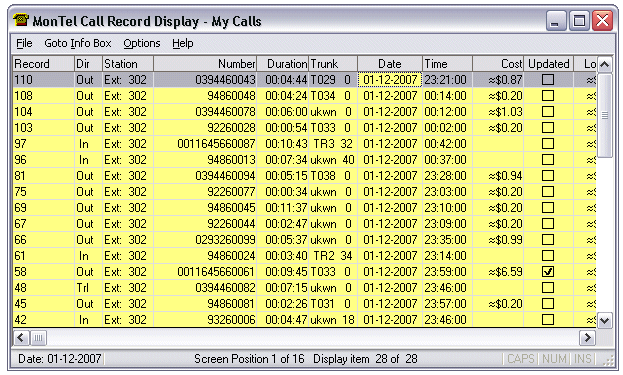The image size is (623, 375).
Task: Click number 93260006 cell
Action: click(x=205, y=319)
